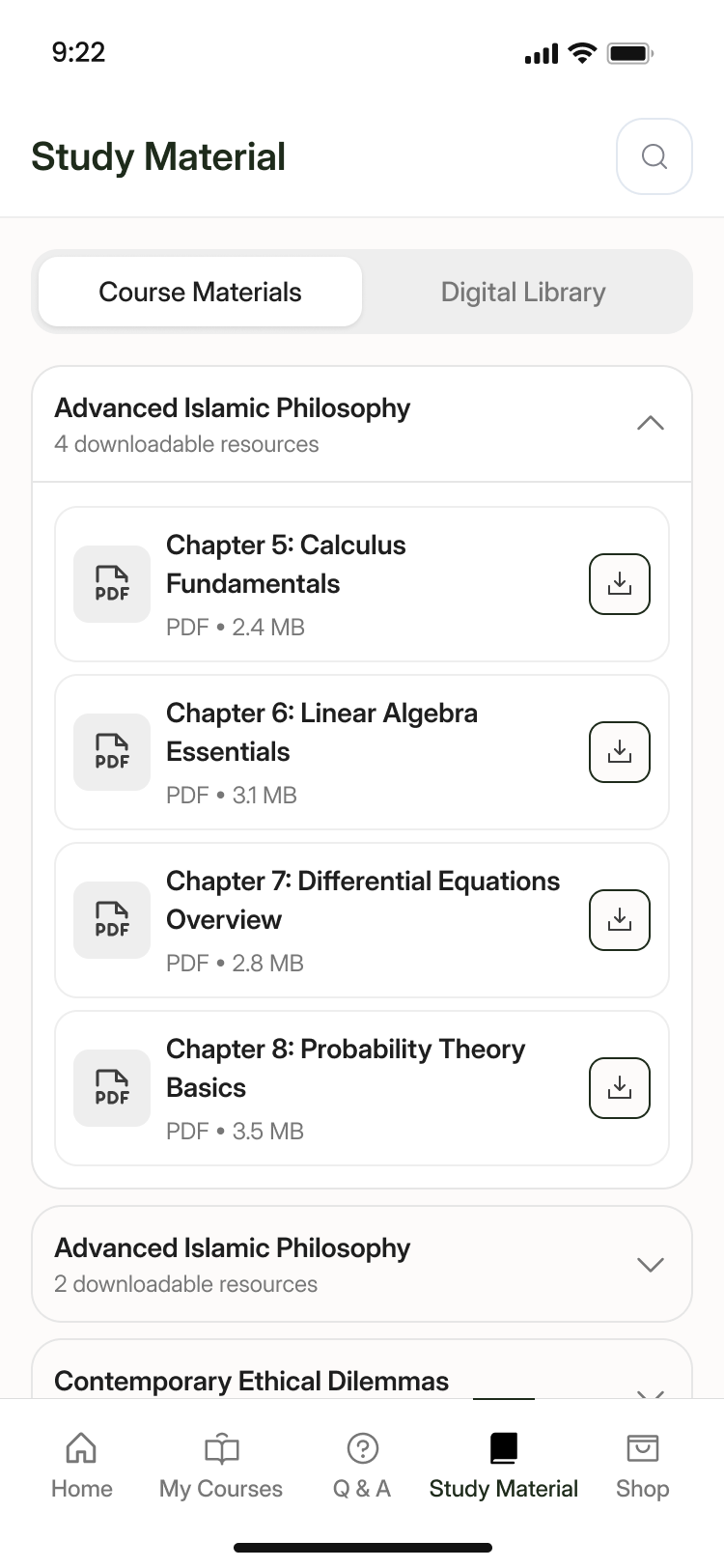Download Chapter 8 Probability Theory Basics
Screen dimensions: 724x1568
[x=619, y=1088]
